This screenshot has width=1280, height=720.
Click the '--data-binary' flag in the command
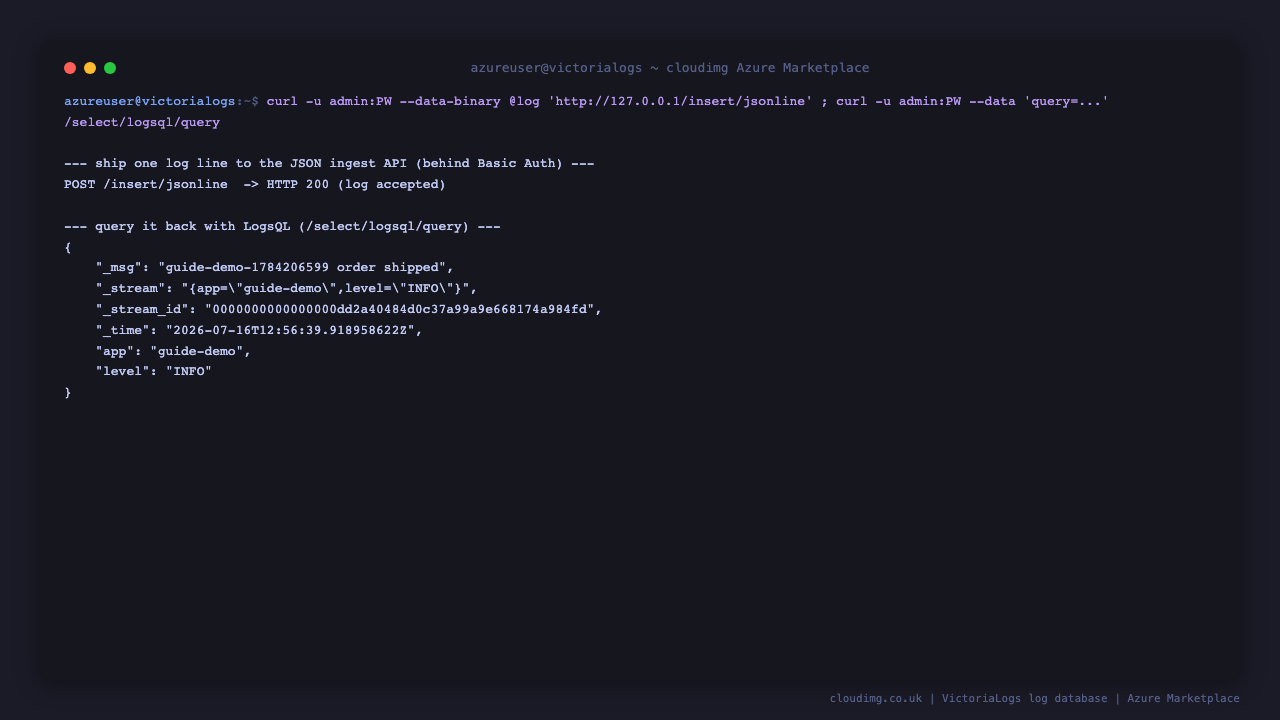(450, 101)
